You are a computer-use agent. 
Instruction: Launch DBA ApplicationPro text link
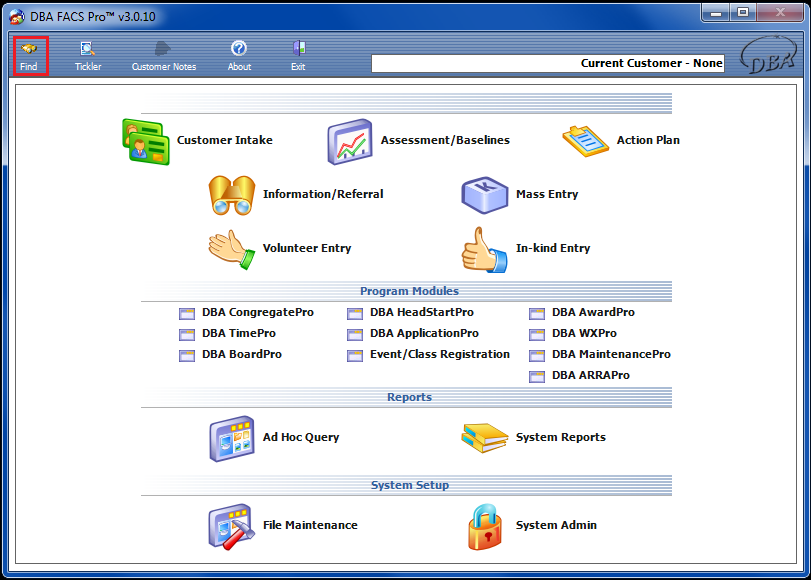point(424,333)
